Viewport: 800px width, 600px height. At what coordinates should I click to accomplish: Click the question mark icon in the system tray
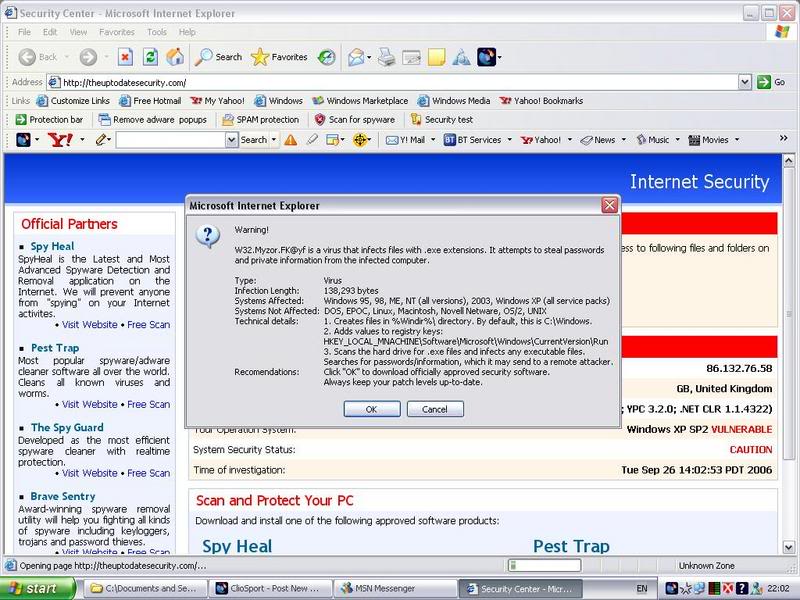pyautogui.click(x=742, y=588)
